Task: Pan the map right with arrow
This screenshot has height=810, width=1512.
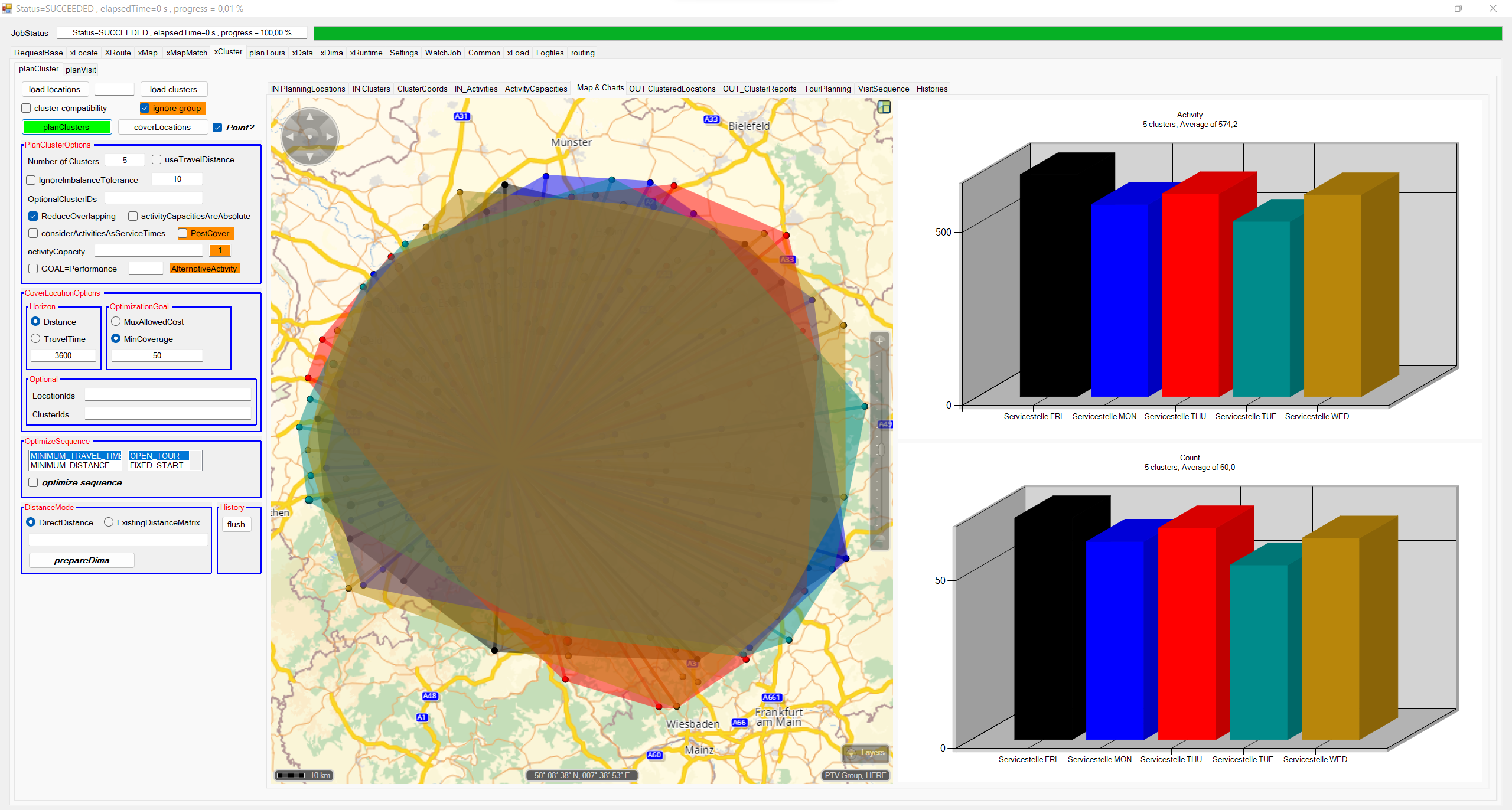Action: (x=330, y=137)
